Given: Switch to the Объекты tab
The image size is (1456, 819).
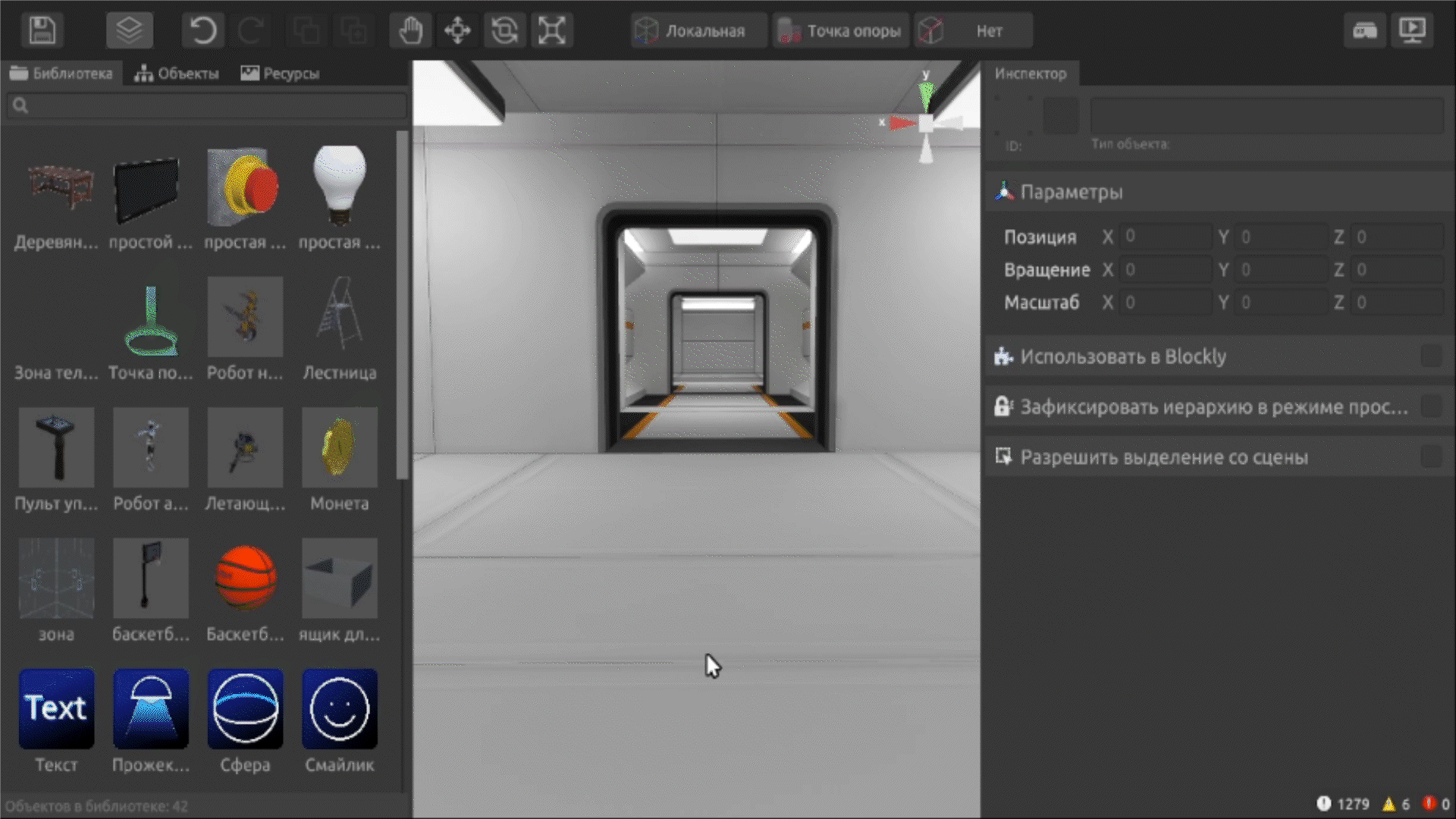Looking at the screenshot, I should click(177, 74).
